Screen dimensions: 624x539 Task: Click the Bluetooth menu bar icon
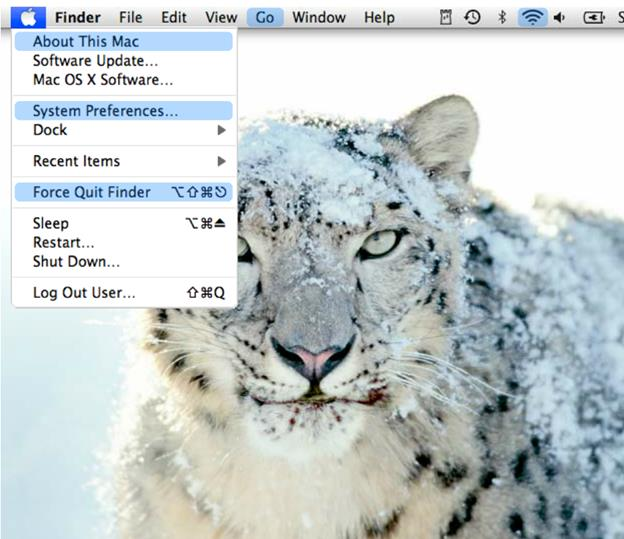point(502,17)
